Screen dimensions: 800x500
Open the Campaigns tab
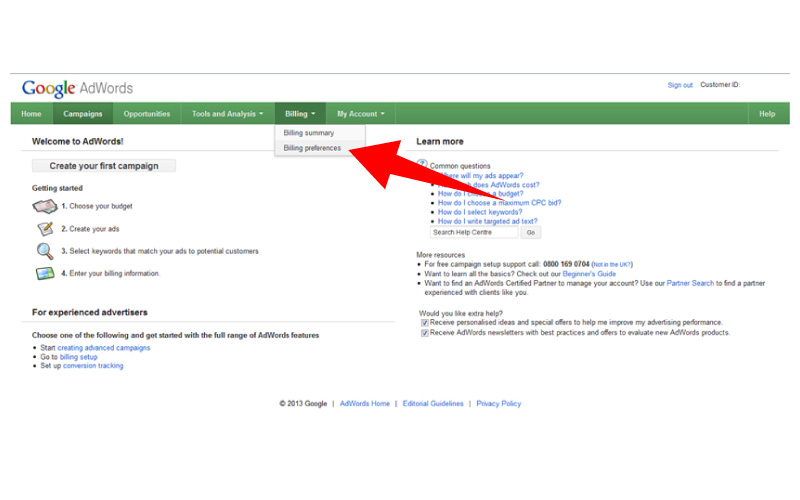pyautogui.click(x=83, y=114)
